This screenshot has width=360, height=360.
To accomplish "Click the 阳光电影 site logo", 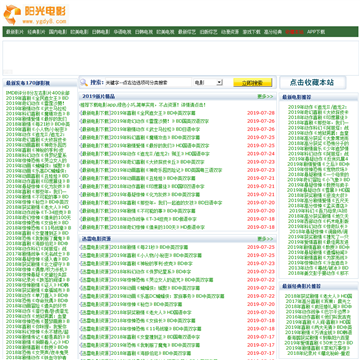I will coord(35,15).
